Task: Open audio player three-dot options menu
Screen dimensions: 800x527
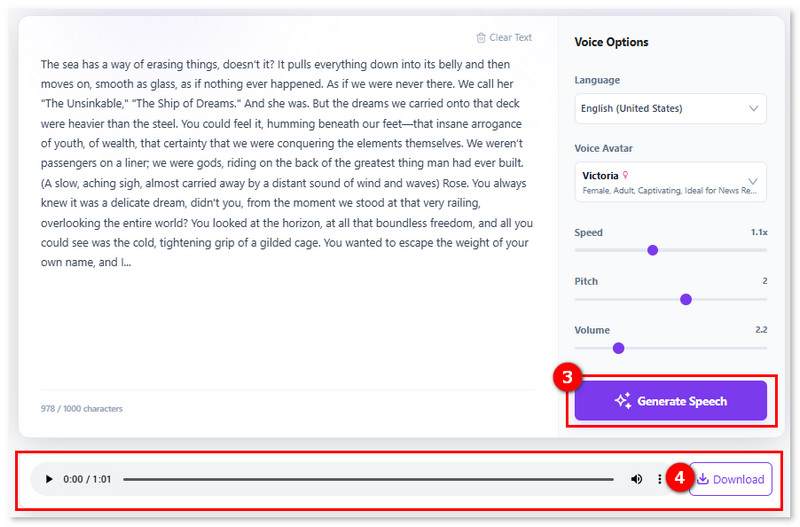Action: click(x=660, y=479)
